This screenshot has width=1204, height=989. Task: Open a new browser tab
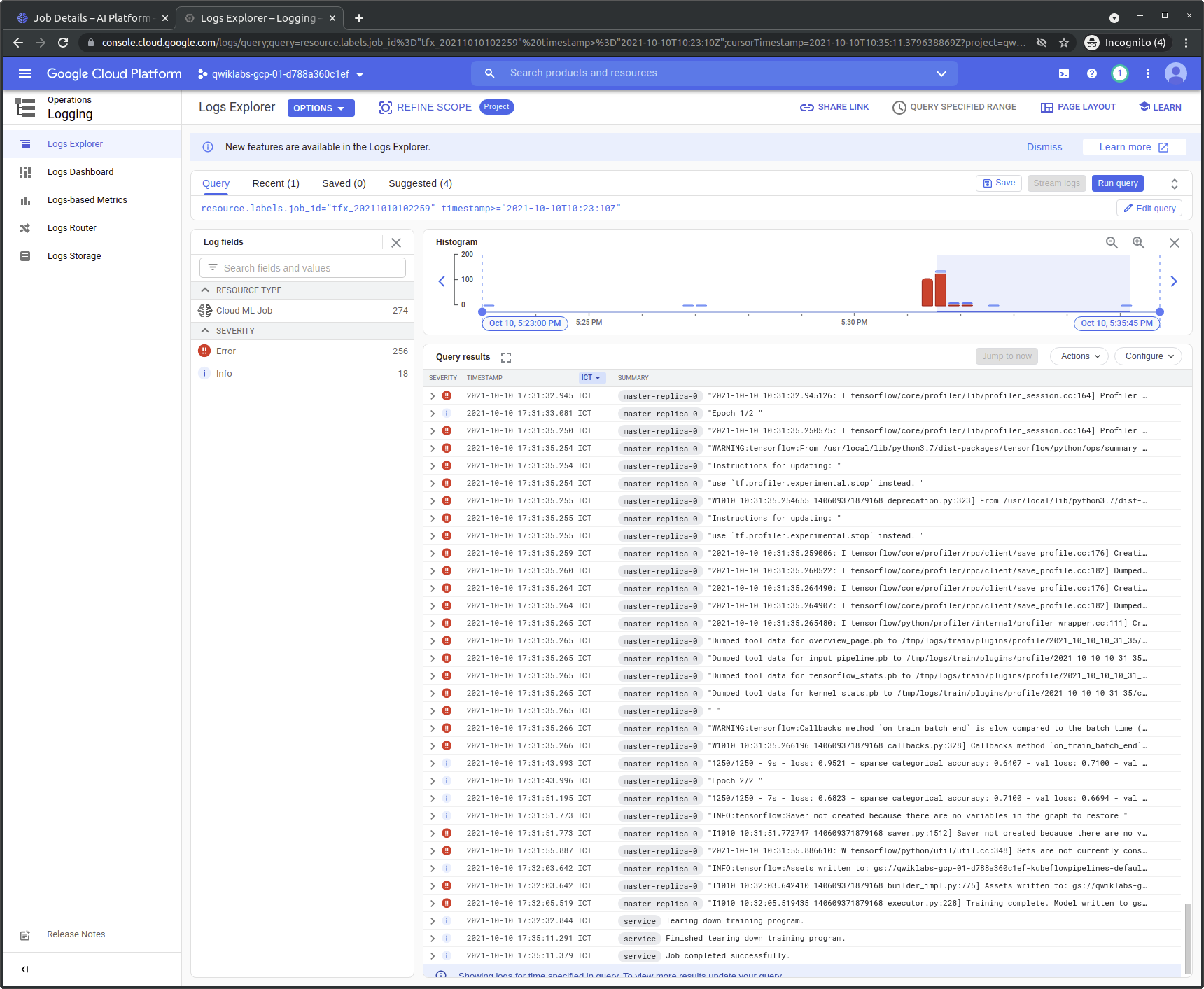click(359, 18)
